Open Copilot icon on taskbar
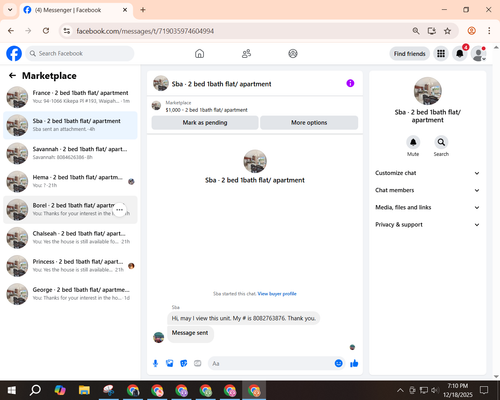The image size is (500, 400). click(x=60, y=390)
